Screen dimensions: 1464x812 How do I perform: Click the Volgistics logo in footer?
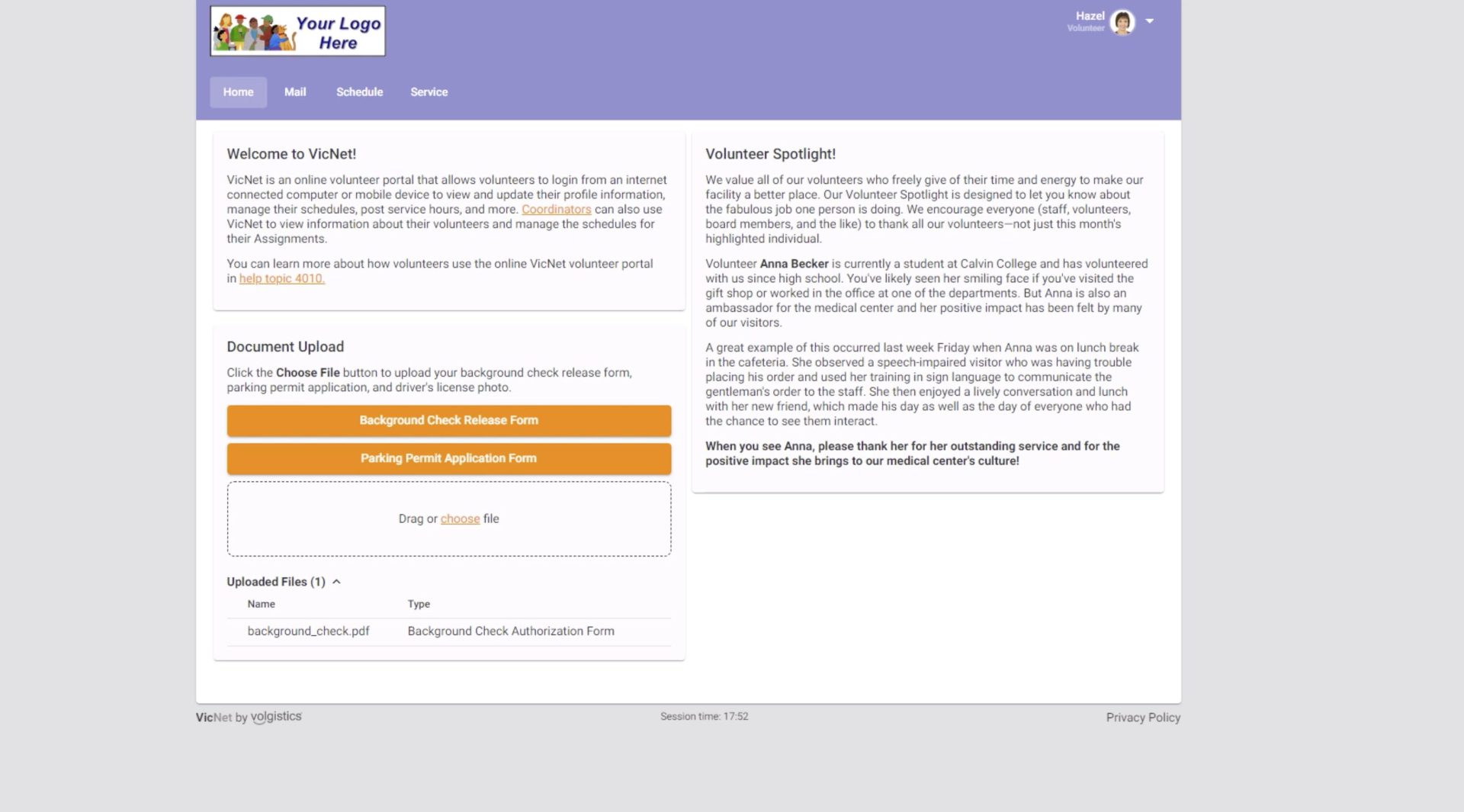pos(276,717)
